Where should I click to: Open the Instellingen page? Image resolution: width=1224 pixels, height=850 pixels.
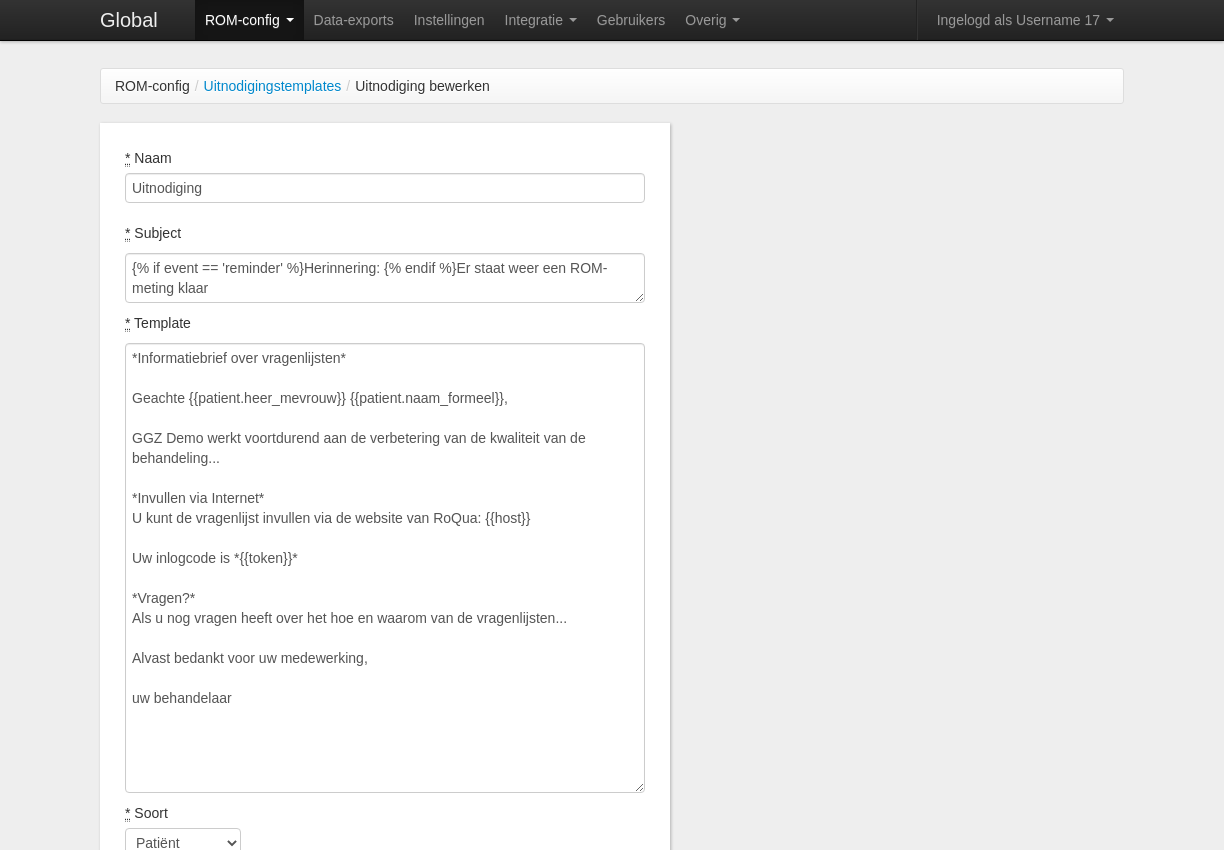[x=449, y=20]
